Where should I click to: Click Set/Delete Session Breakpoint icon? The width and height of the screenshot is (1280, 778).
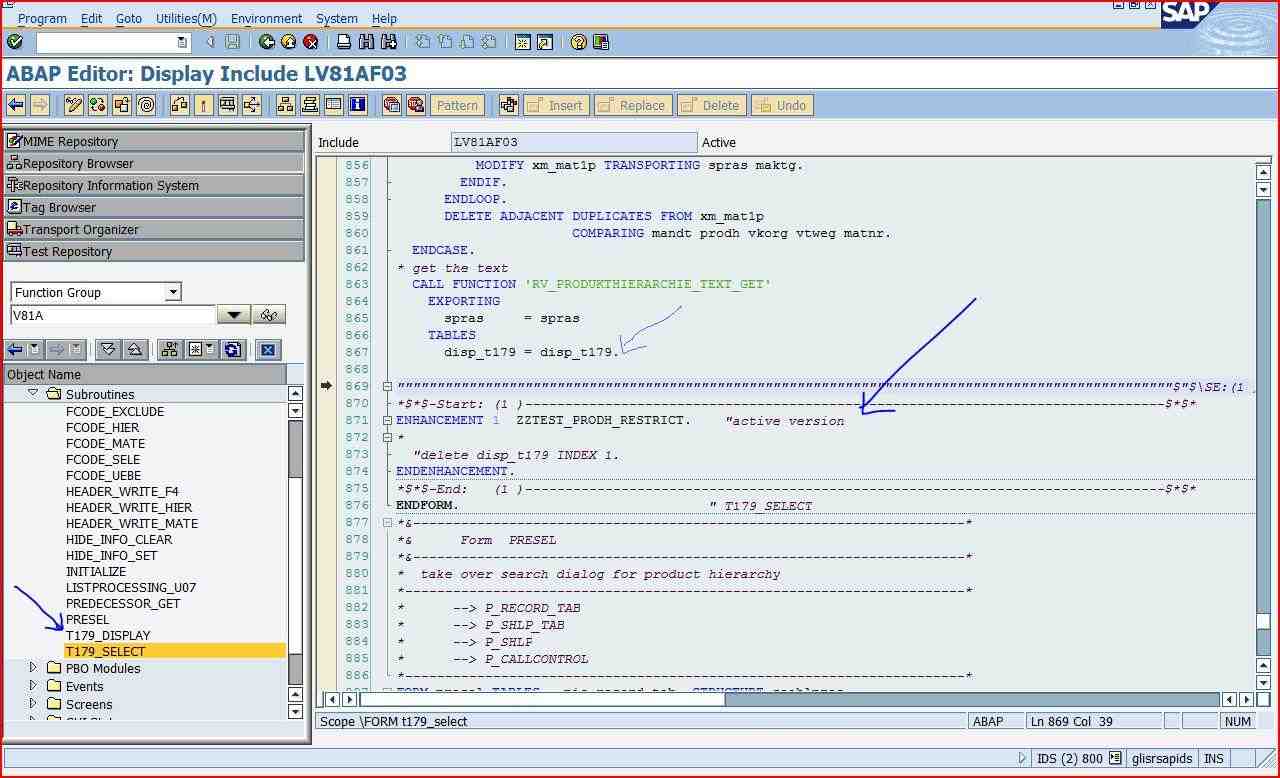pyautogui.click(x=392, y=105)
